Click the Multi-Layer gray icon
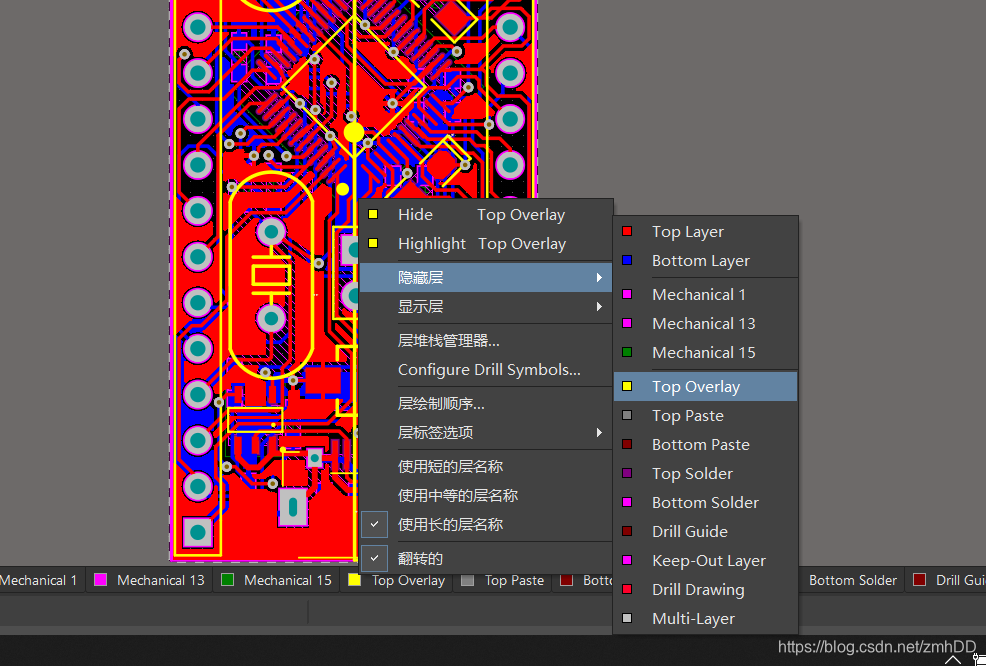The width and height of the screenshot is (986, 666). (x=627, y=618)
